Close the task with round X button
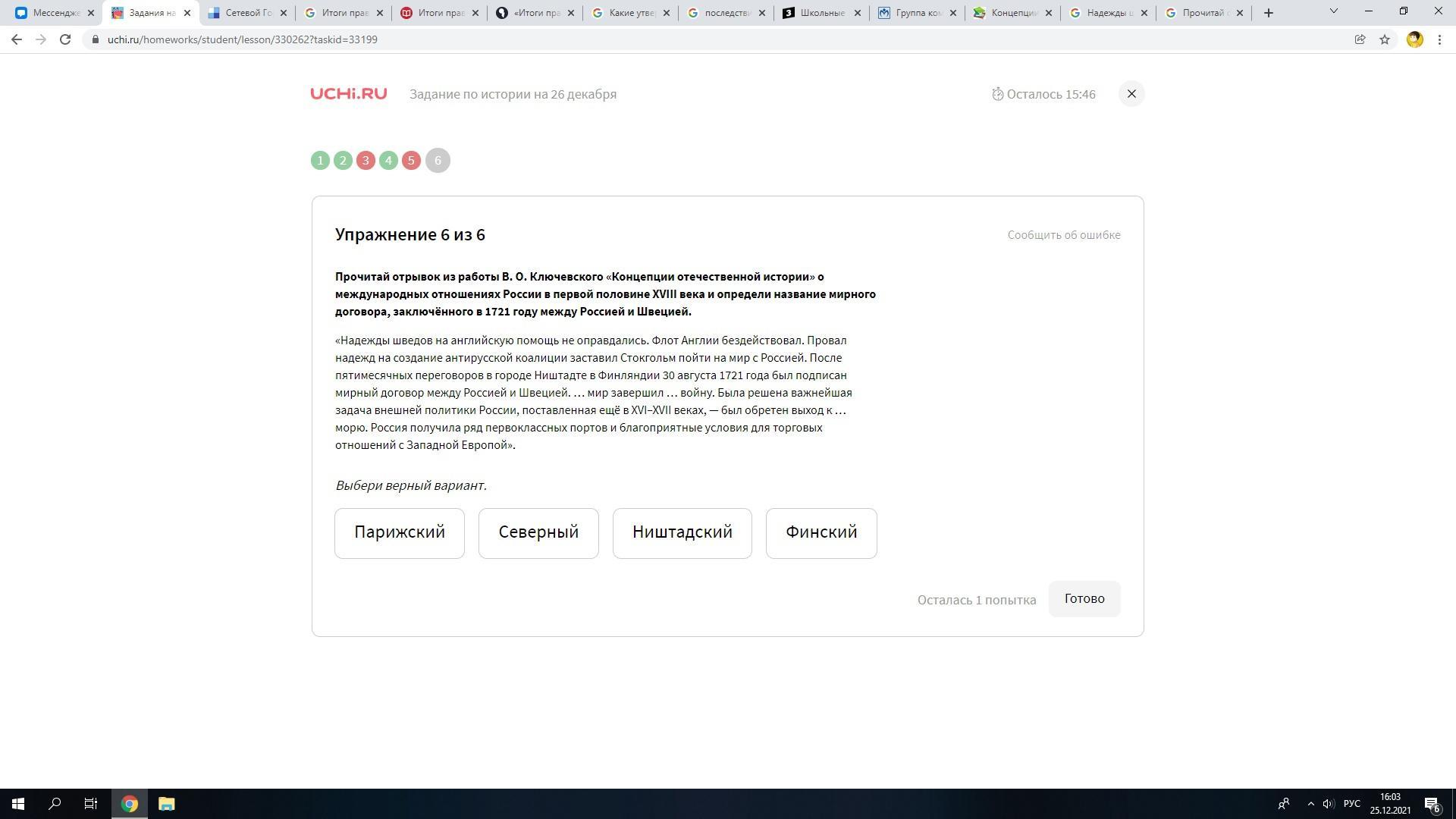The height and width of the screenshot is (819, 1456). (x=1131, y=94)
